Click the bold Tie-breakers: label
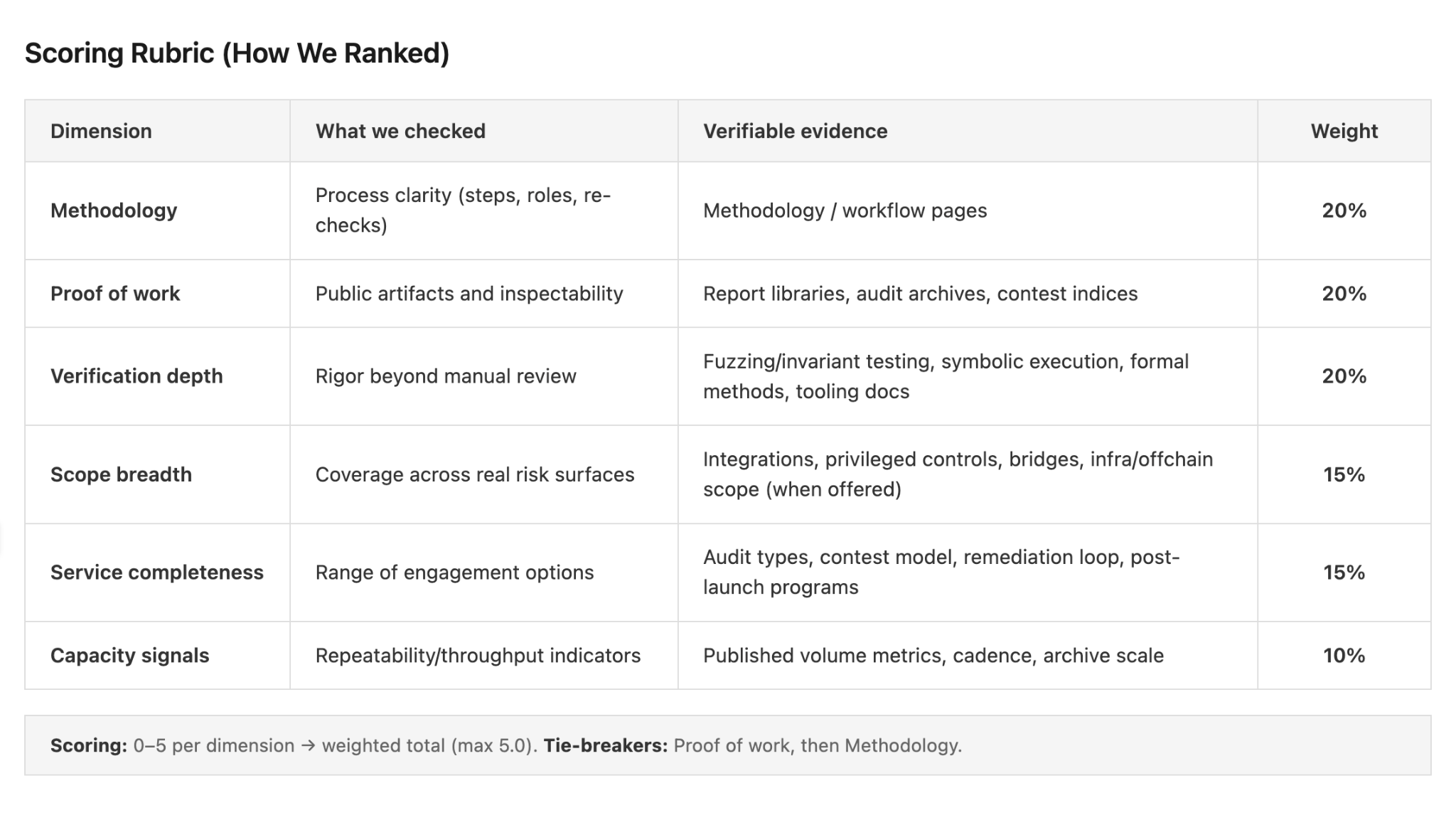The height and width of the screenshot is (820, 1456). 605,745
